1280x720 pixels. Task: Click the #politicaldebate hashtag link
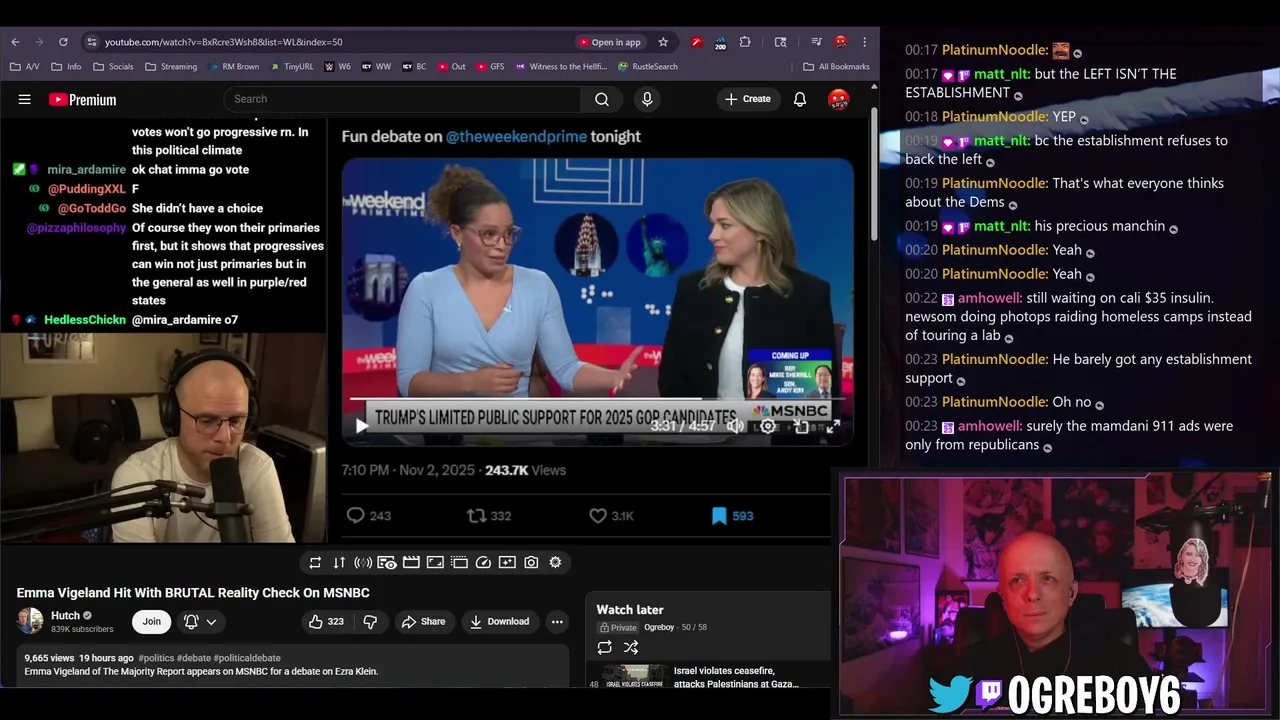[x=247, y=658]
